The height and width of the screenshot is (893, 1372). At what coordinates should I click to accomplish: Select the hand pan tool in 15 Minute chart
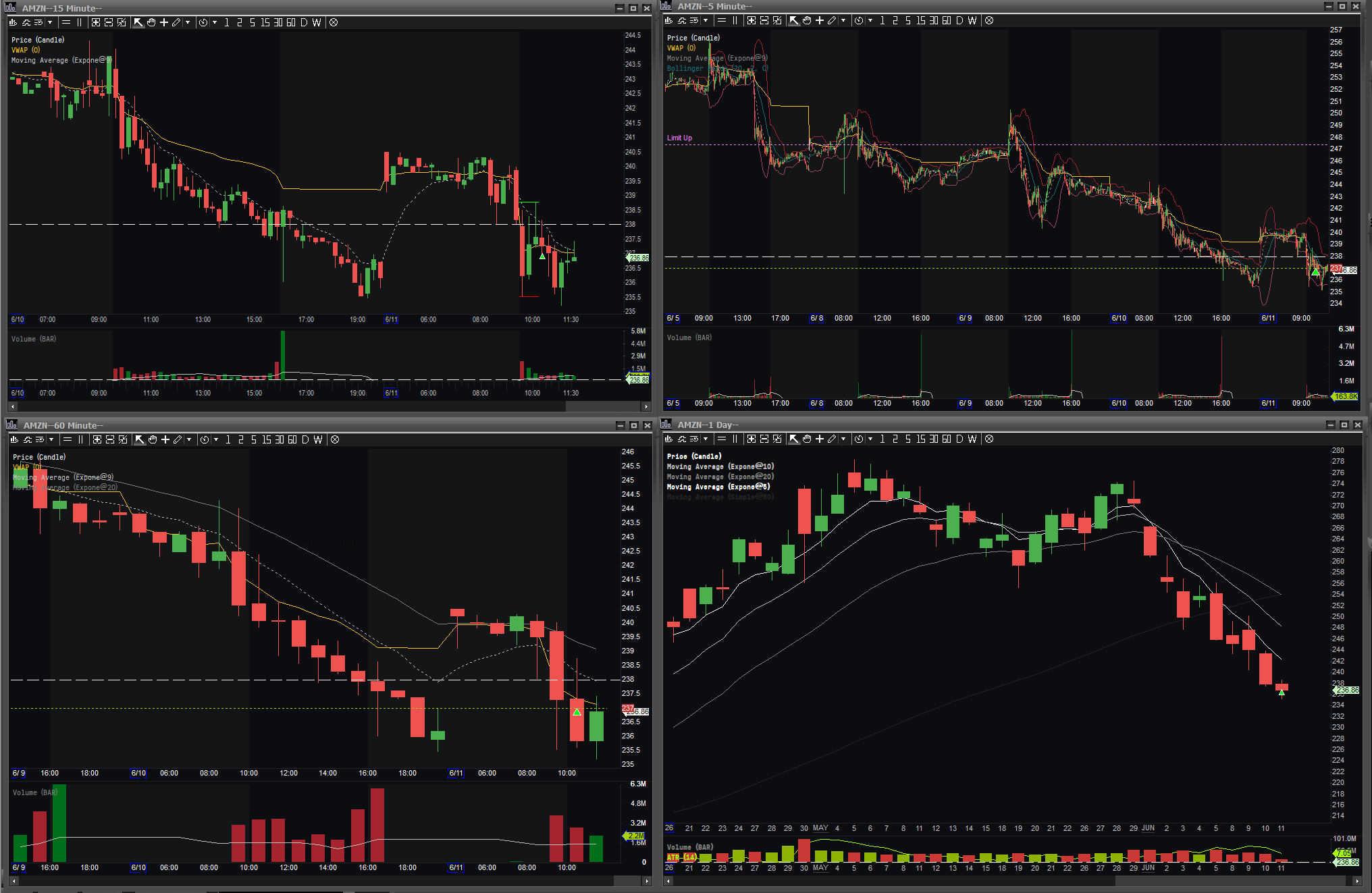pos(151,22)
